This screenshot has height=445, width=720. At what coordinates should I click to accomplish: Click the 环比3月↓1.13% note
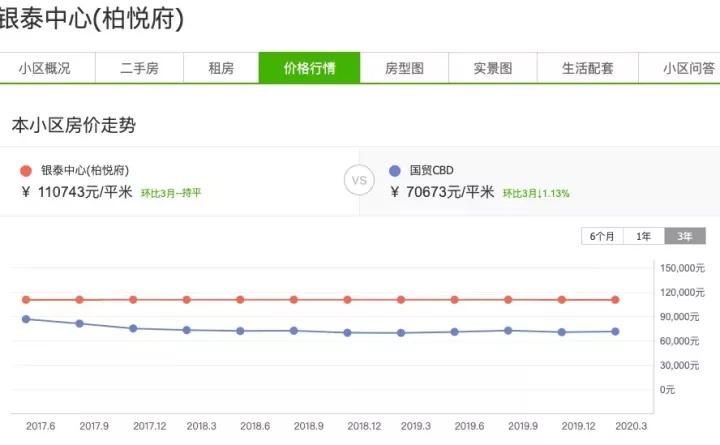click(x=536, y=193)
